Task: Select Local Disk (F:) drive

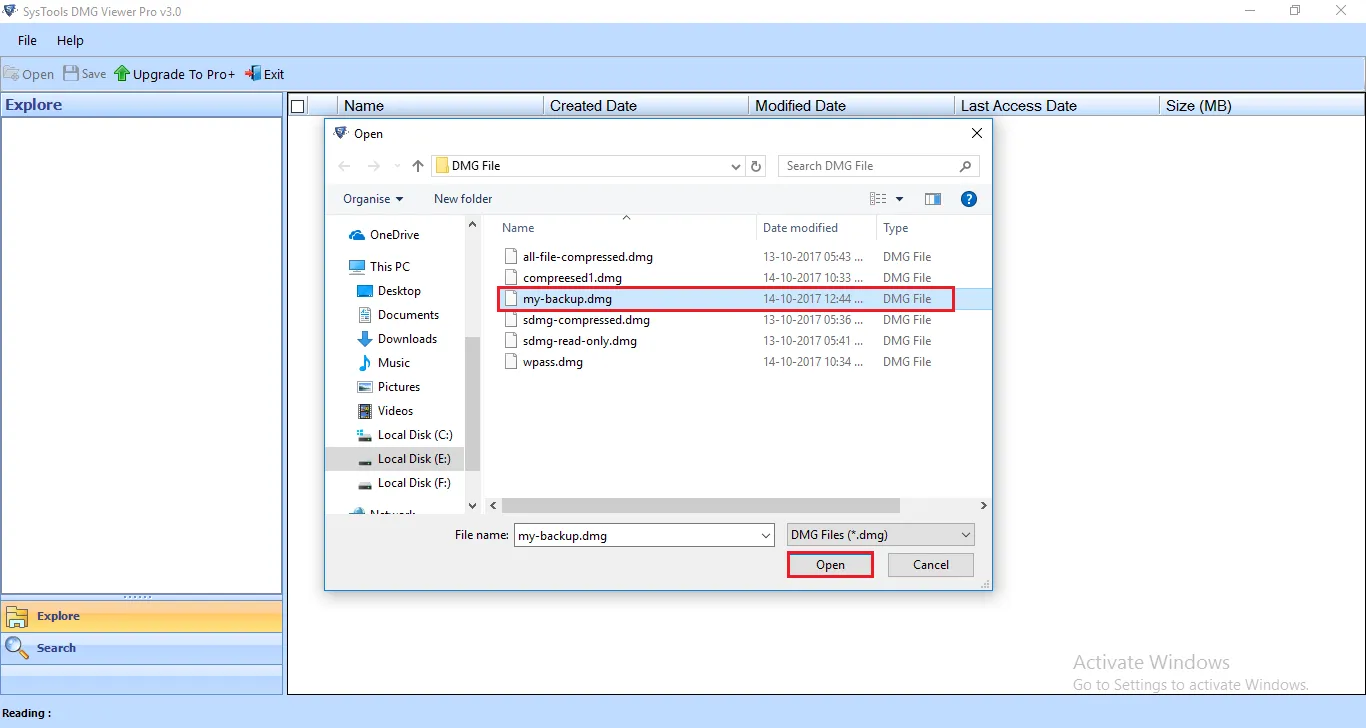Action: coord(405,483)
